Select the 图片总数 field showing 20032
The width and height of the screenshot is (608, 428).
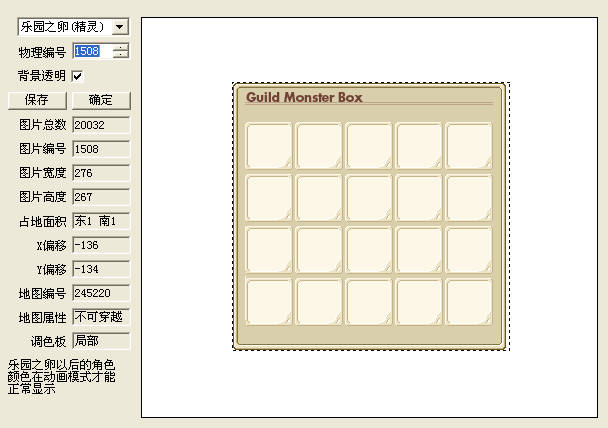pyautogui.click(x=101, y=125)
